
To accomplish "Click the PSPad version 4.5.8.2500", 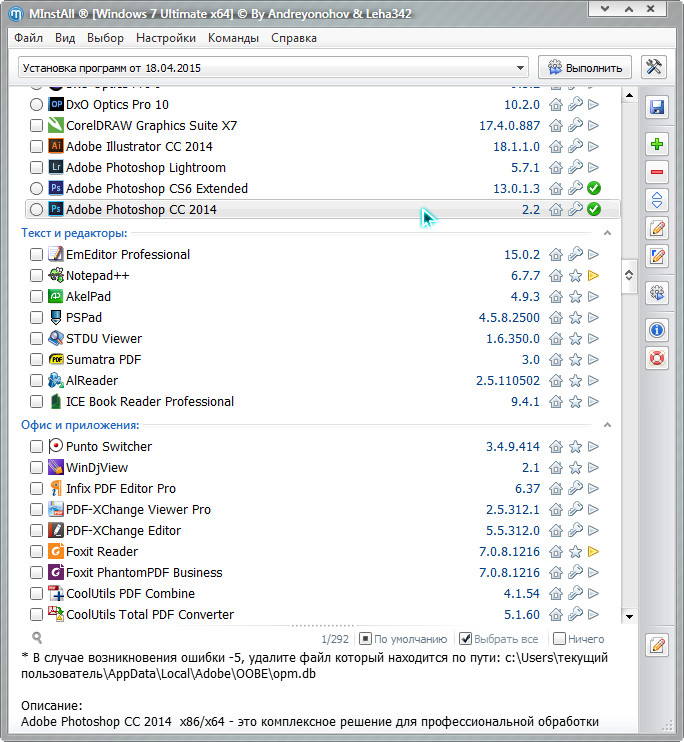I will pos(509,318).
